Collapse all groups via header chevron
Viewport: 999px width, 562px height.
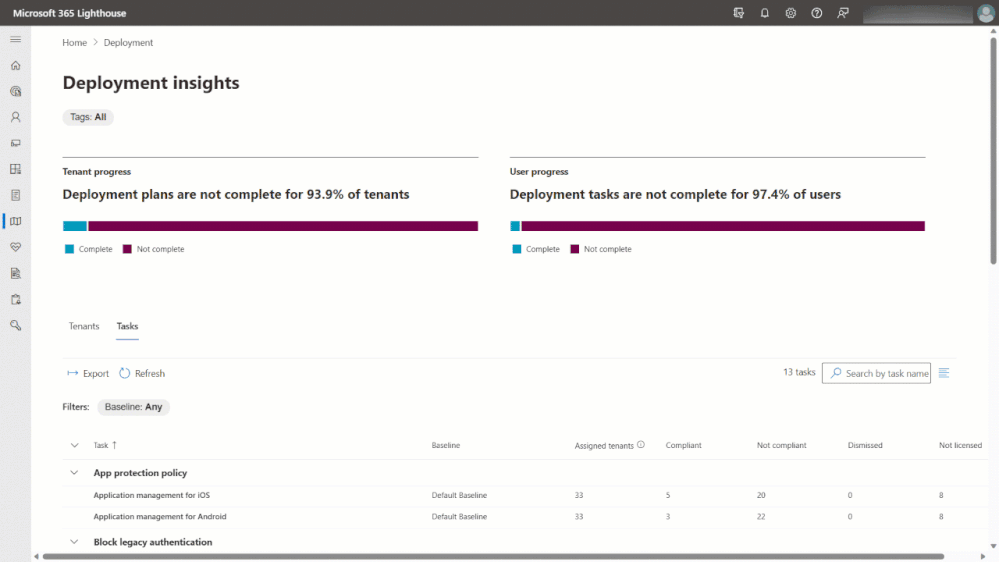coord(74,445)
